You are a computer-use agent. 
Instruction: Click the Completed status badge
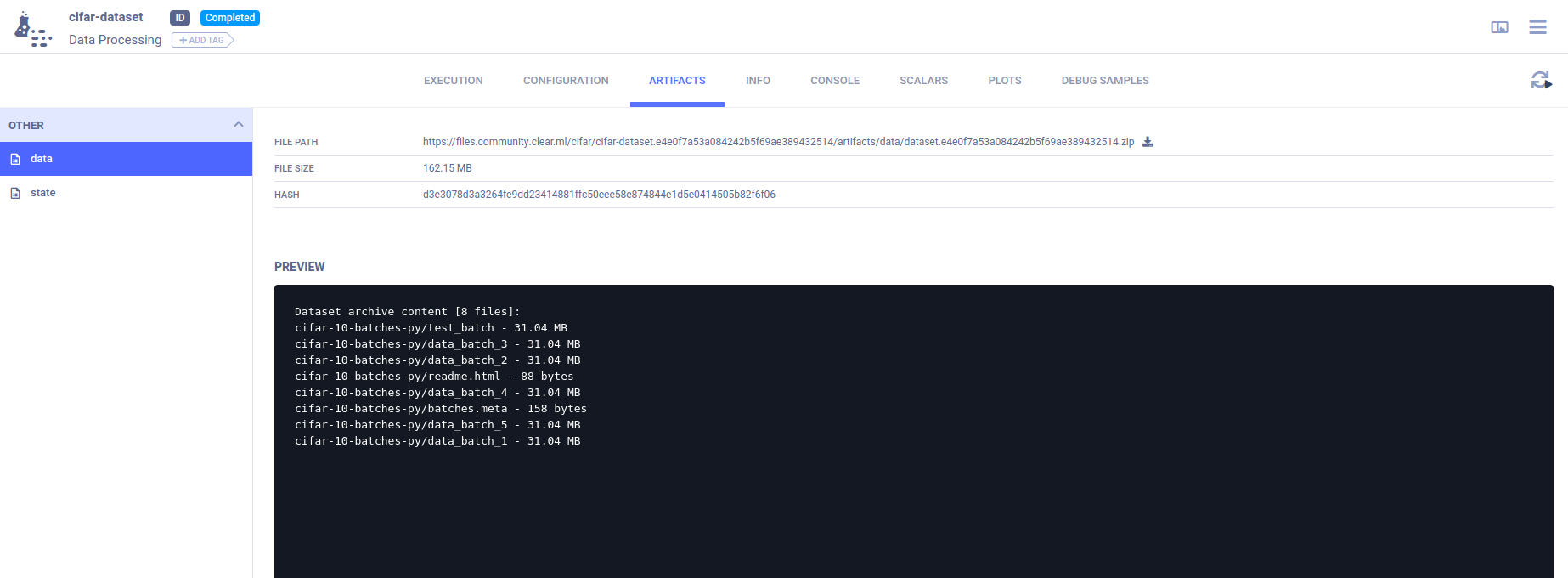(x=230, y=18)
